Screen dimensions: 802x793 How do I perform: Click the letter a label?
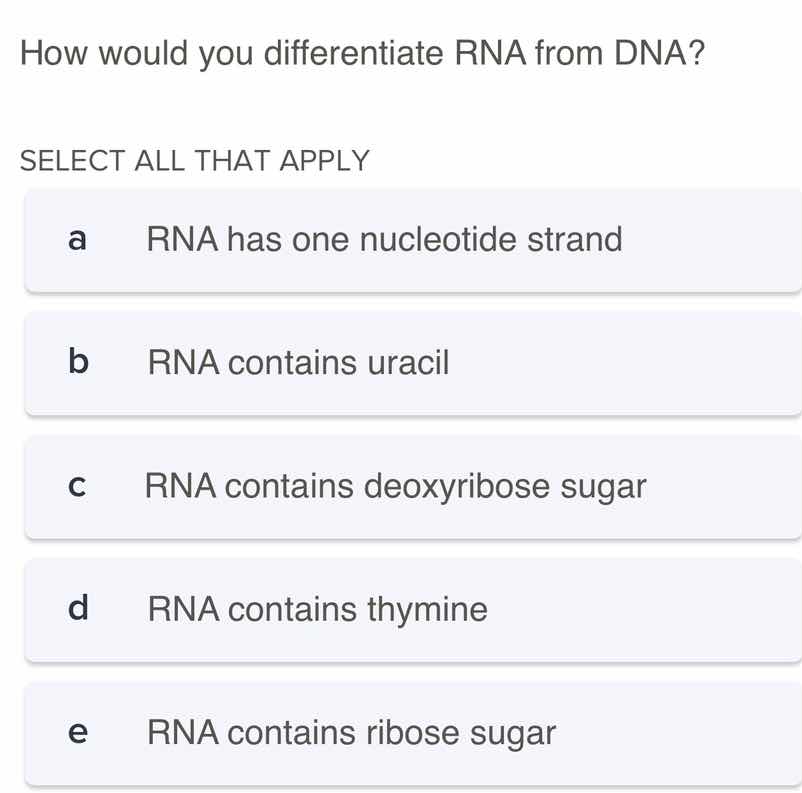pos(78,238)
